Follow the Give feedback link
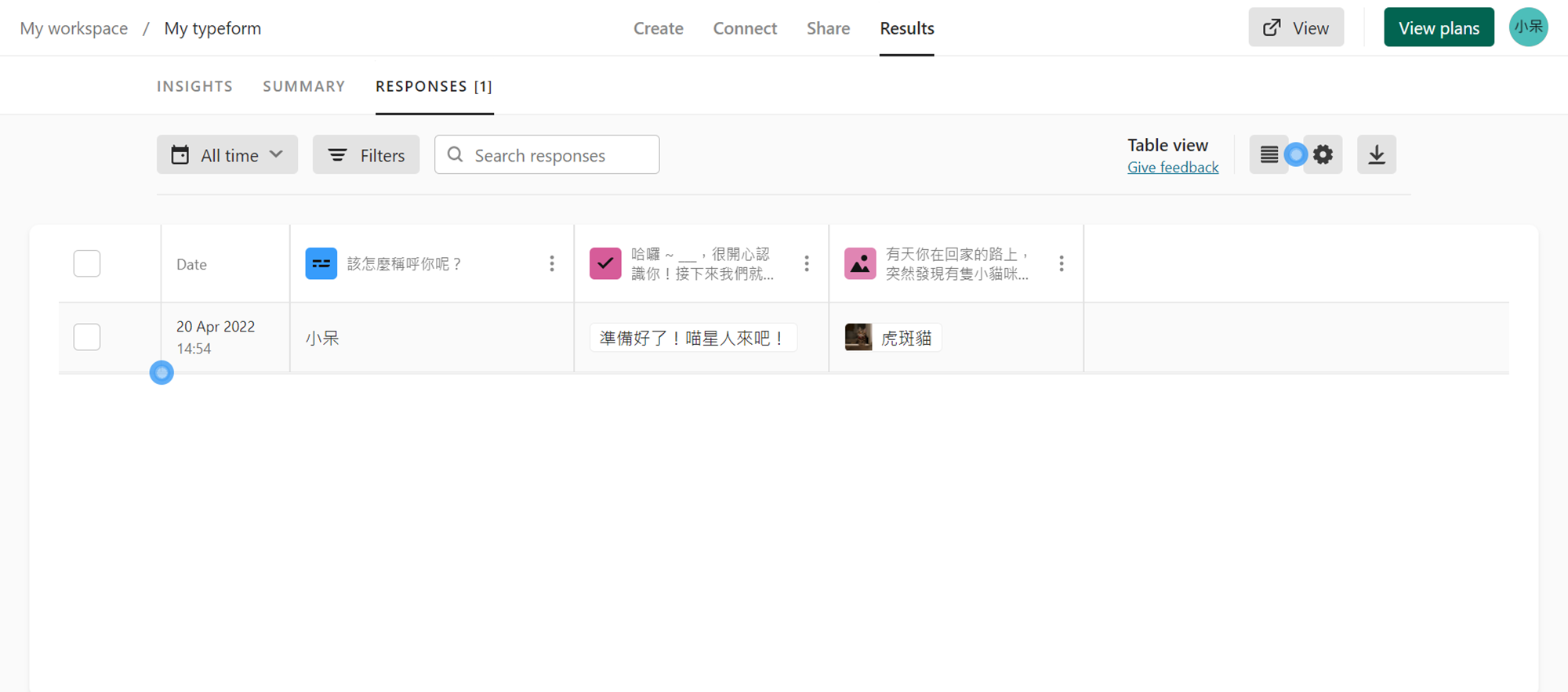1568x692 pixels. tap(1173, 167)
